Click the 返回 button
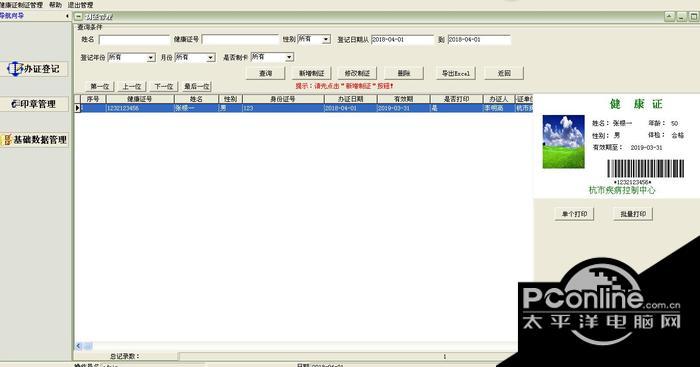 tap(504, 73)
